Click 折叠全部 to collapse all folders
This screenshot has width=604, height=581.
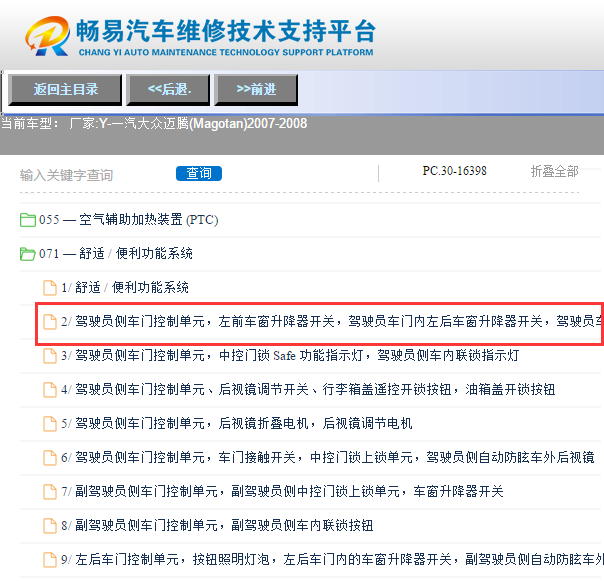pos(554,171)
